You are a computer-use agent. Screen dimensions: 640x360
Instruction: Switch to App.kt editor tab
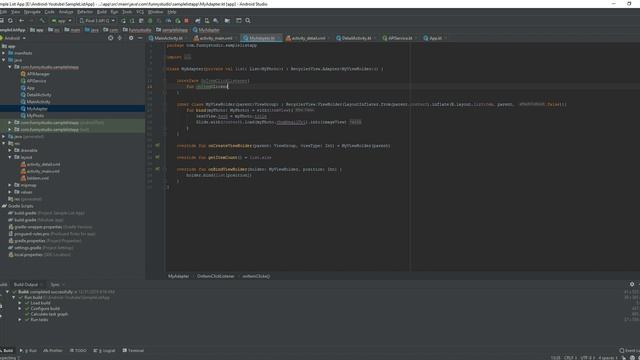pyautogui.click(x=435, y=38)
